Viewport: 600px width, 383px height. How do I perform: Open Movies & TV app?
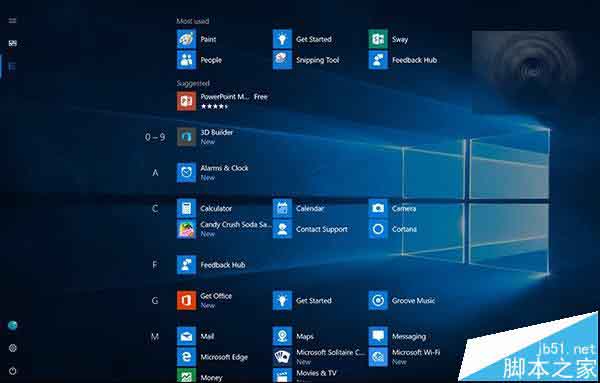(282, 375)
